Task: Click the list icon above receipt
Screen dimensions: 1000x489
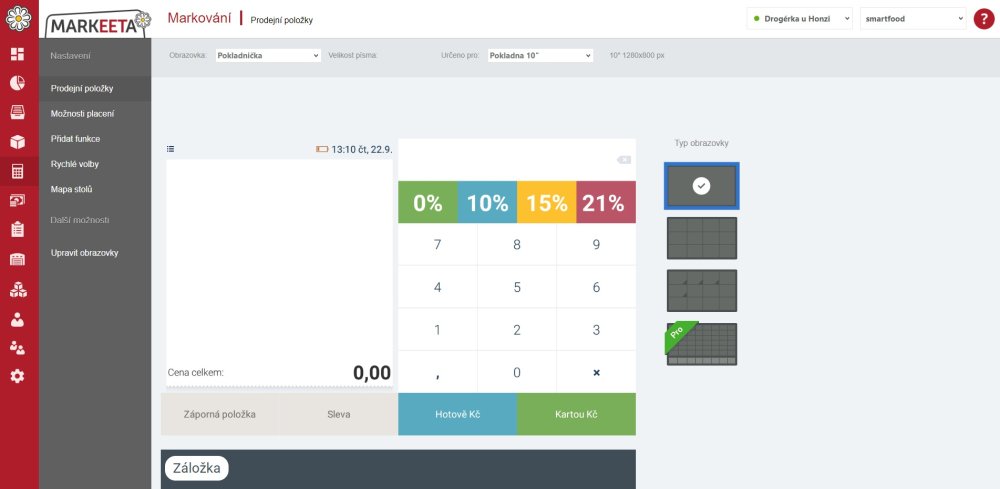Action: pos(170,149)
